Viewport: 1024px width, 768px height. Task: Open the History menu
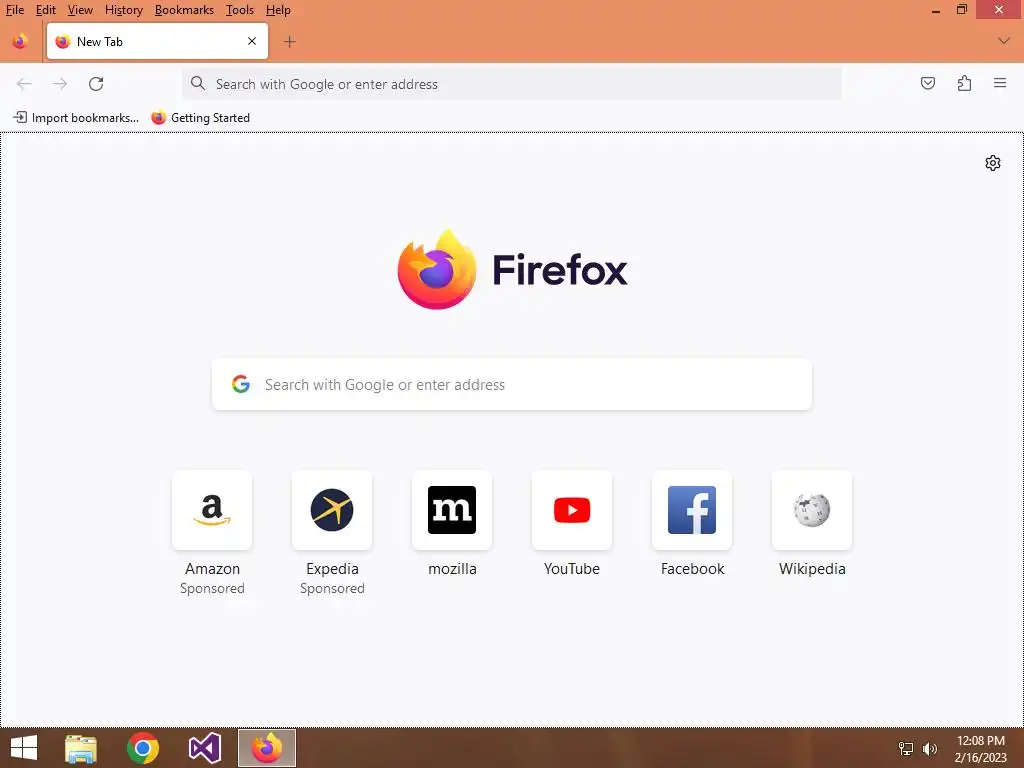click(x=123, y=10)
